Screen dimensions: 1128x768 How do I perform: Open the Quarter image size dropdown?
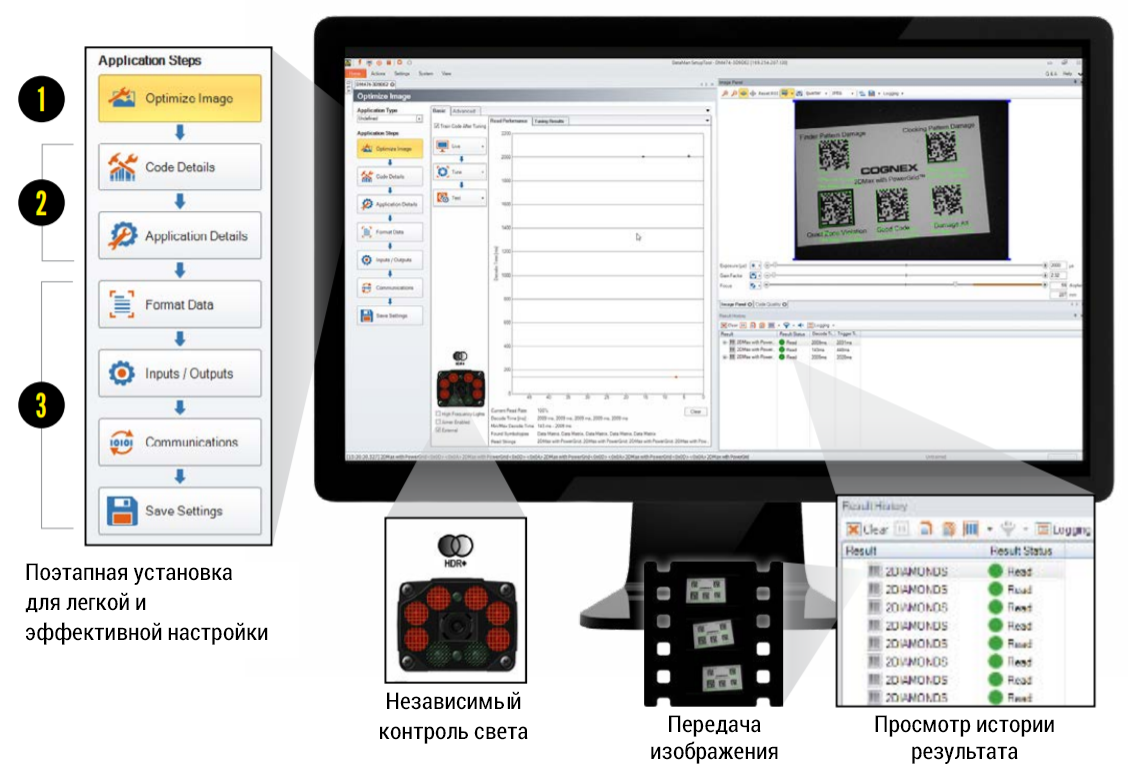814,93
